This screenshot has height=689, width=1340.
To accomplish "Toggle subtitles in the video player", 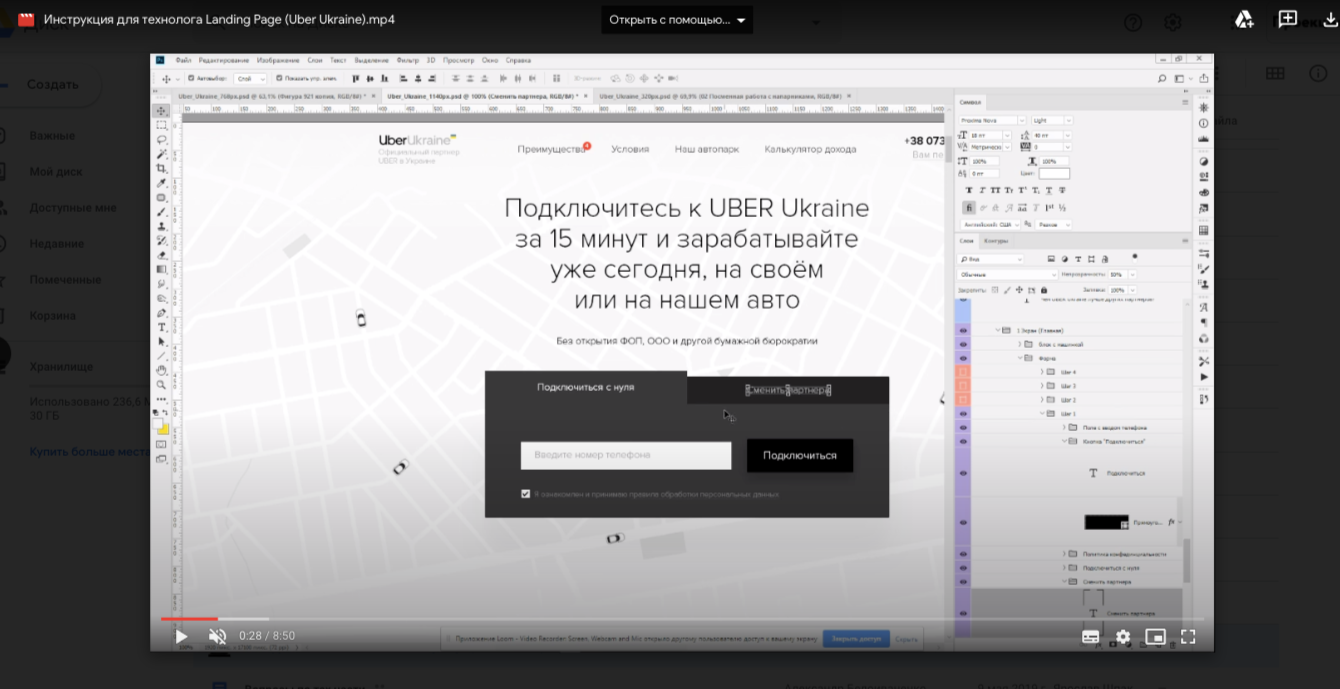I will (1091, 636).
